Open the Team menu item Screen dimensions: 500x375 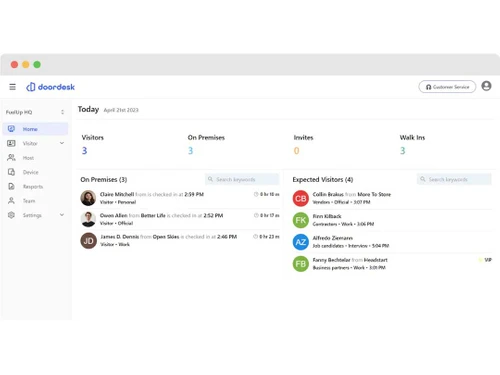(x=29, y=201)
